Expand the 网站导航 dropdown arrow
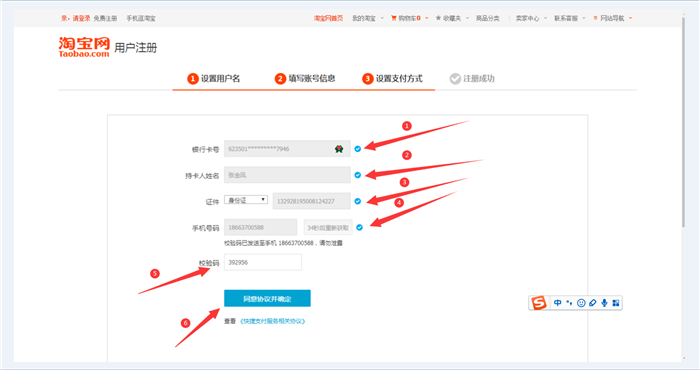Screen dimensions: 700x370 tap(630, 18)
